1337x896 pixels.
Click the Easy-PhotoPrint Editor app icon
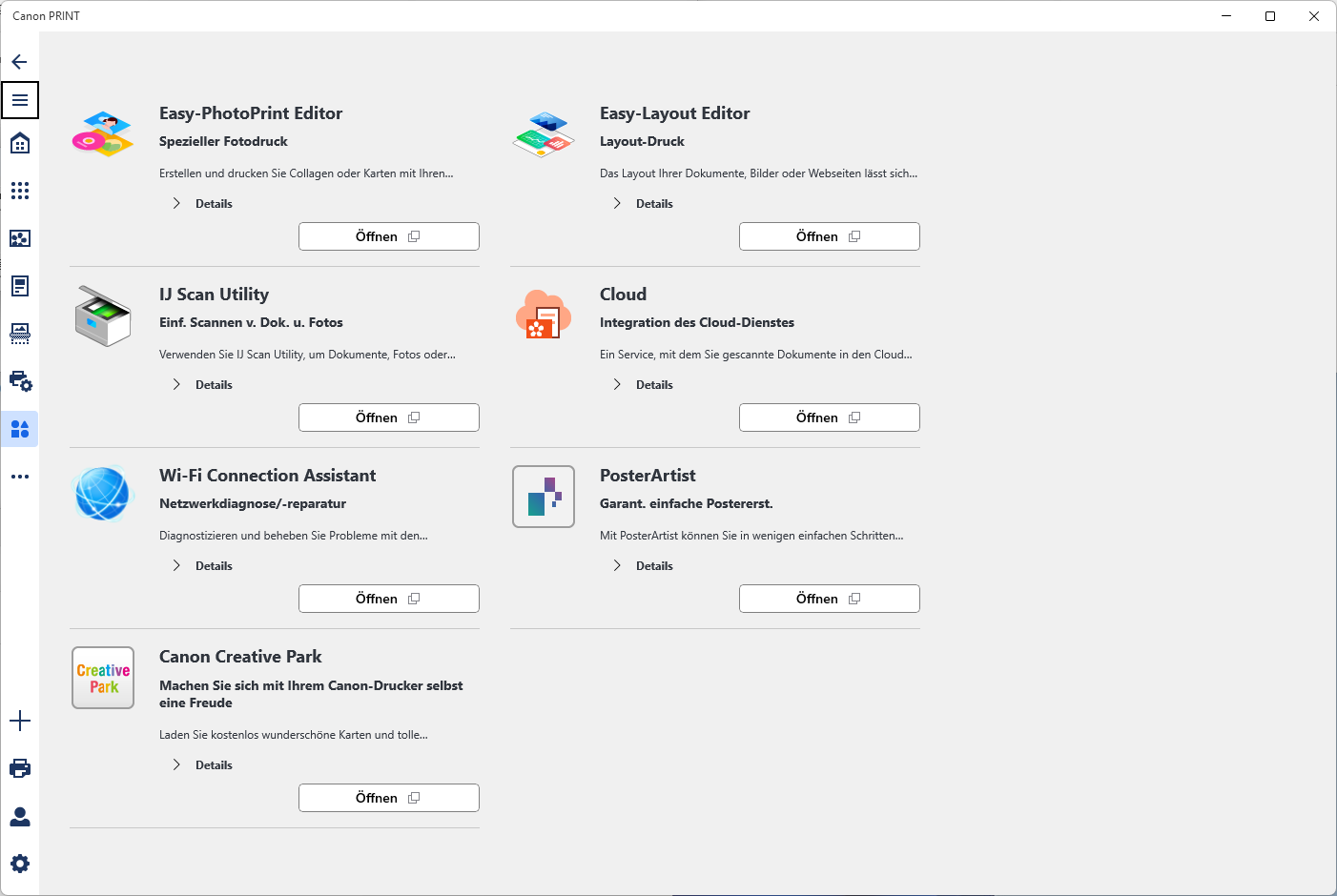tap(103, 133)
